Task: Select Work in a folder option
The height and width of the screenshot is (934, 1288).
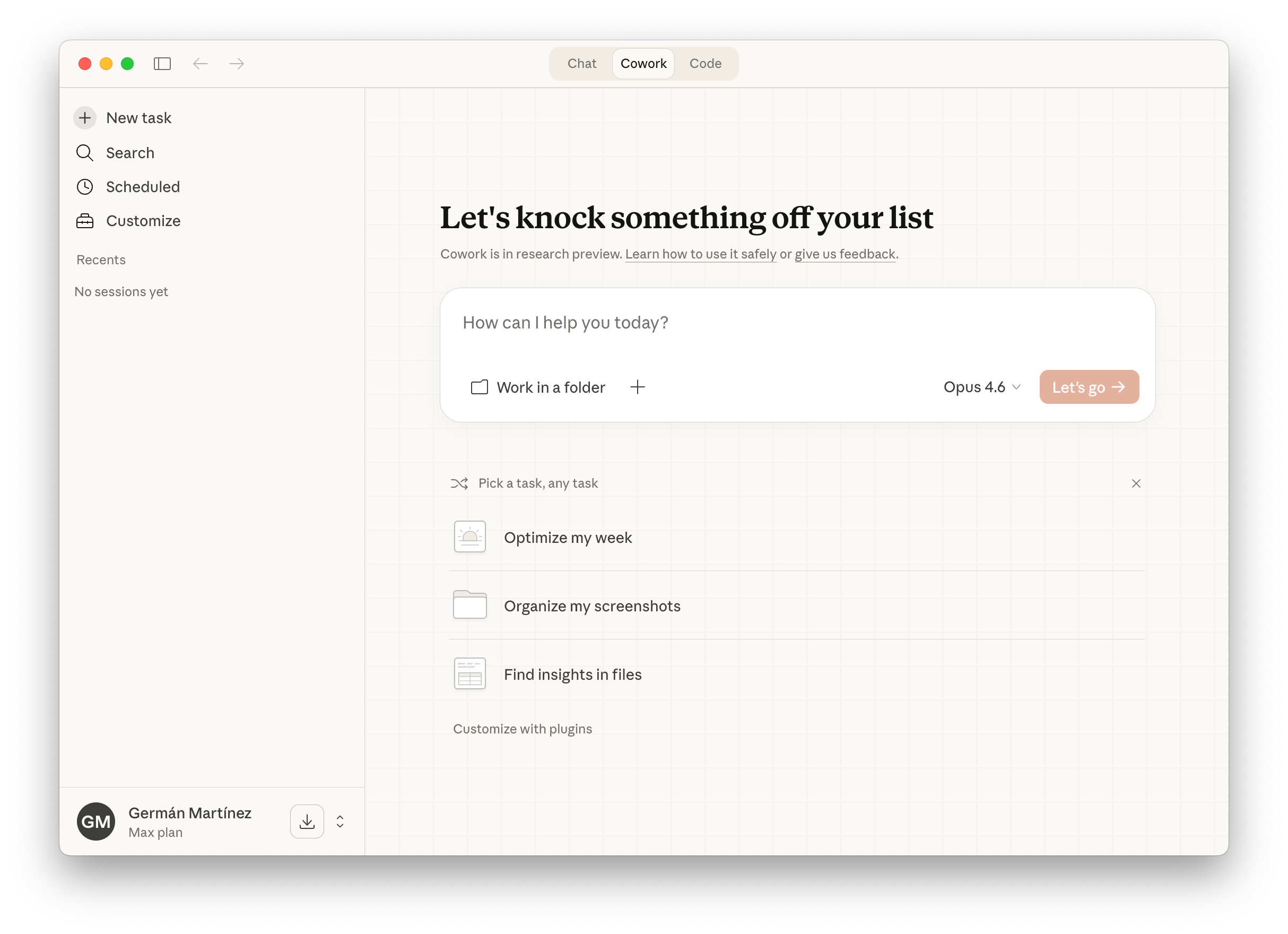Action: pos(538,387)
